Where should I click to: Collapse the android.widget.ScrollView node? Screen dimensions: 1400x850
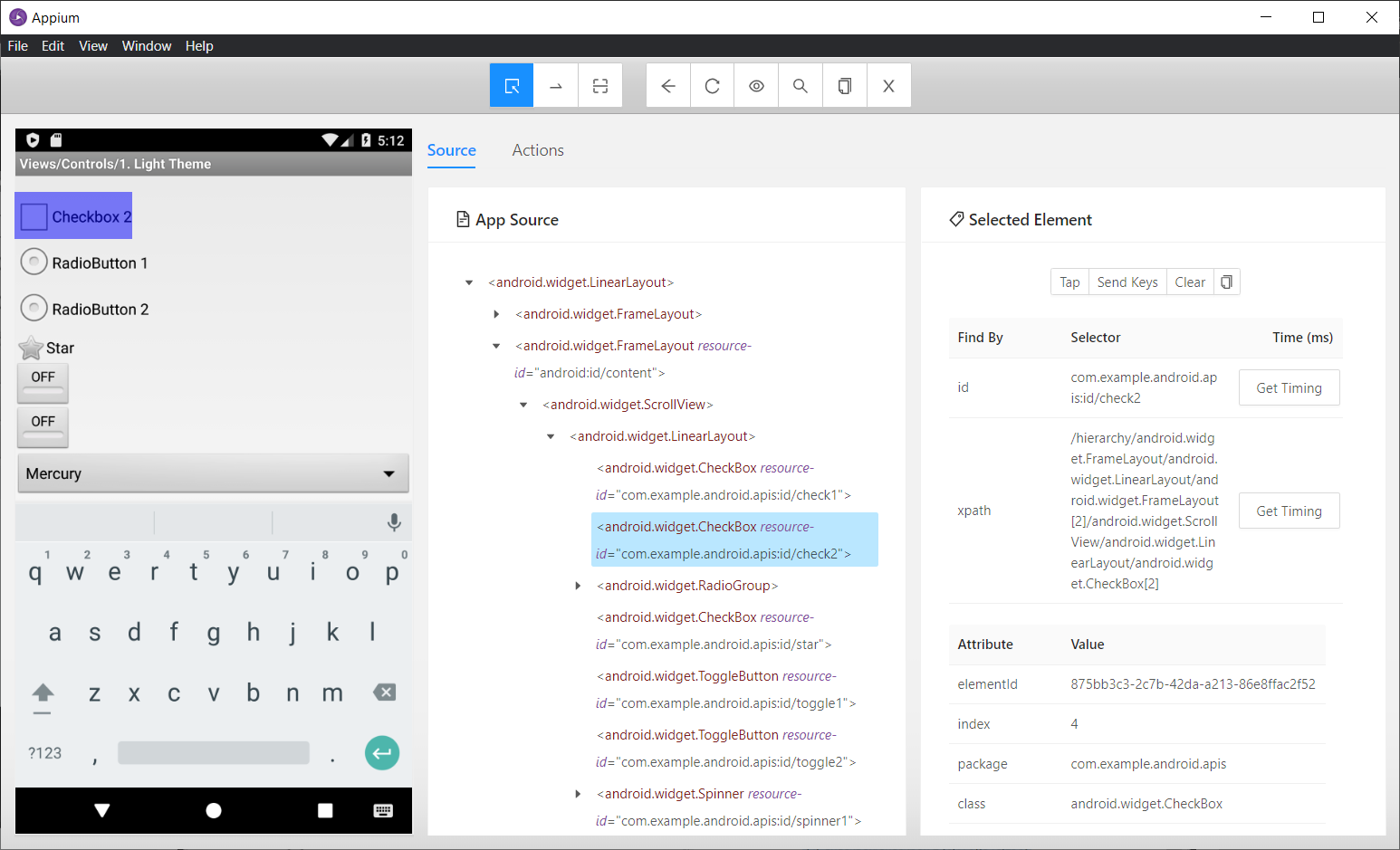coord(523,405)
